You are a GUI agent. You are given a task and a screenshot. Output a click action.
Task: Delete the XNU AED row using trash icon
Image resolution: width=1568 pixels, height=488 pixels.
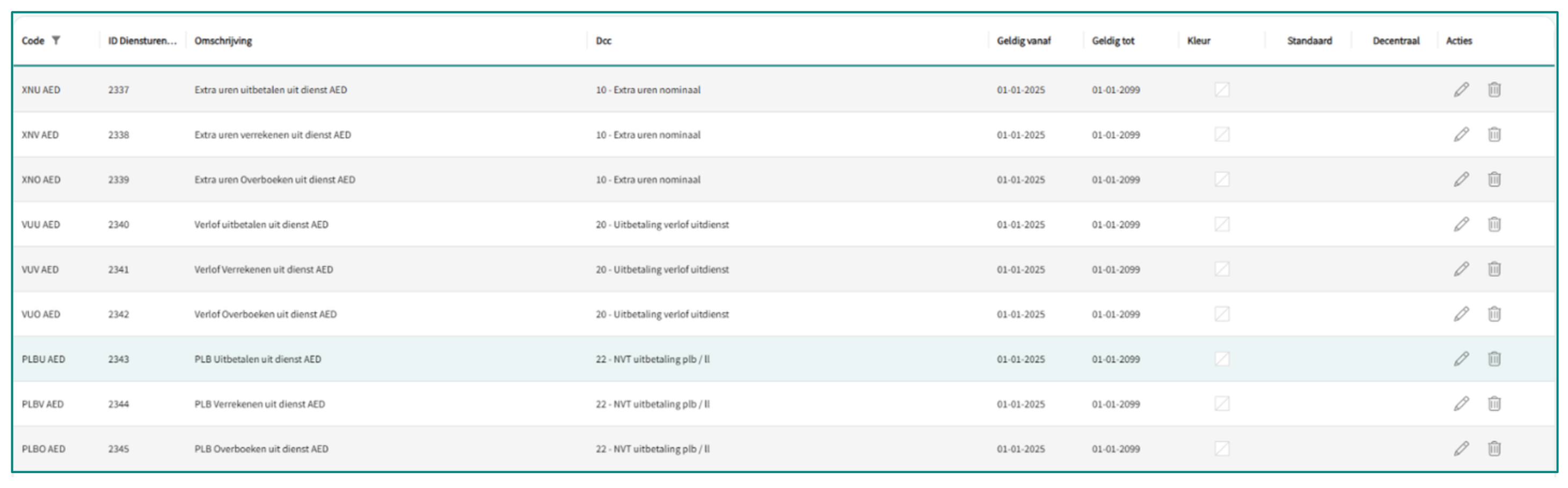pos(1494,90)
